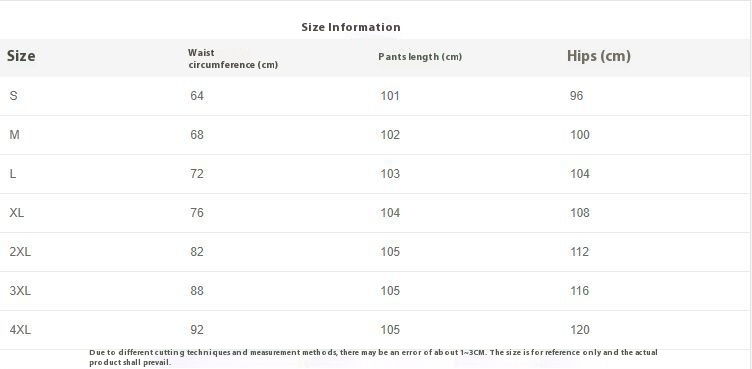The image size is (752, 369).
Task: Select the Size column header
Action: point(21,56)
